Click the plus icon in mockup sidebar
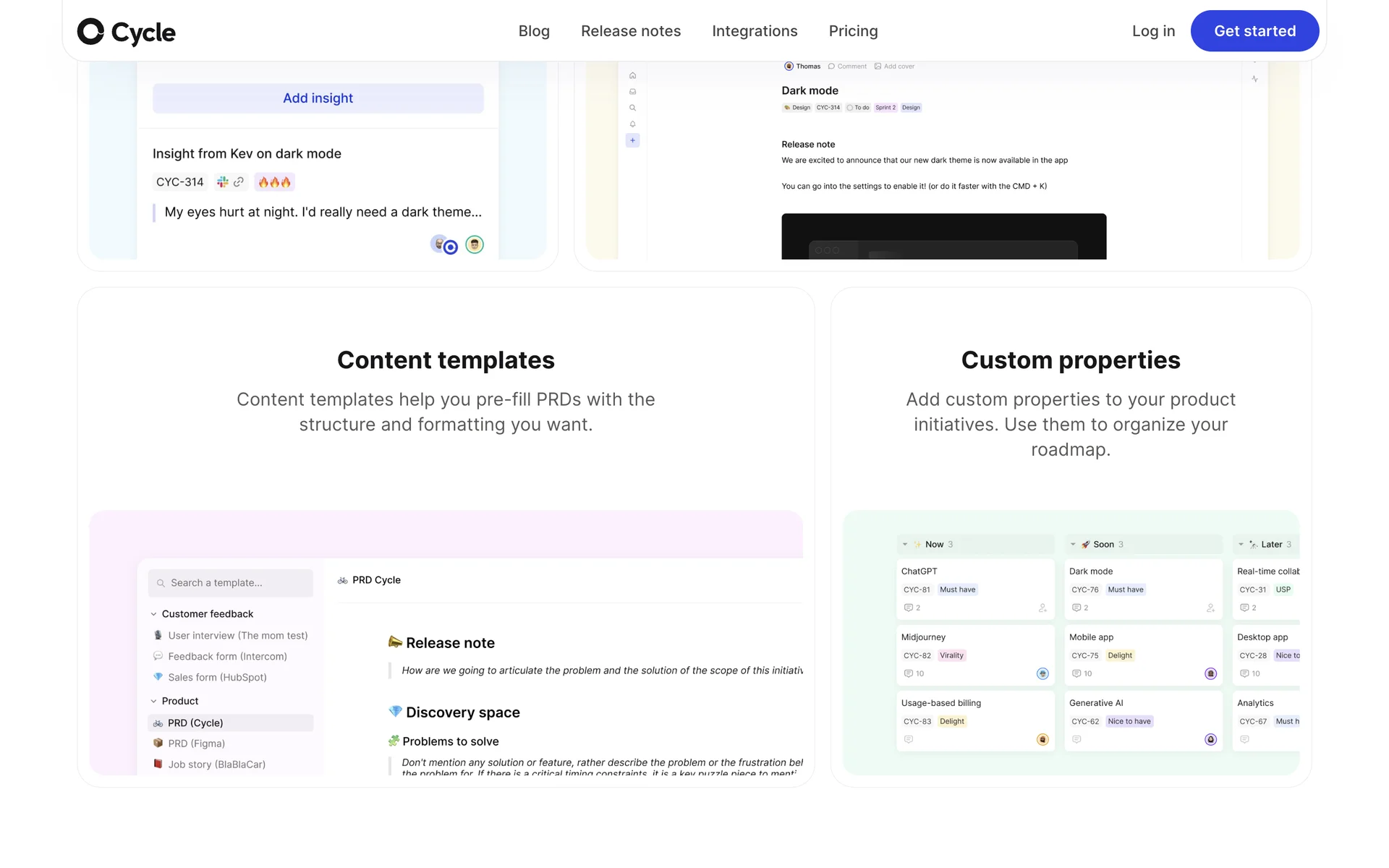Image resolution: width=1389 pixels, height=868 pixels. [x=632, y=140]
